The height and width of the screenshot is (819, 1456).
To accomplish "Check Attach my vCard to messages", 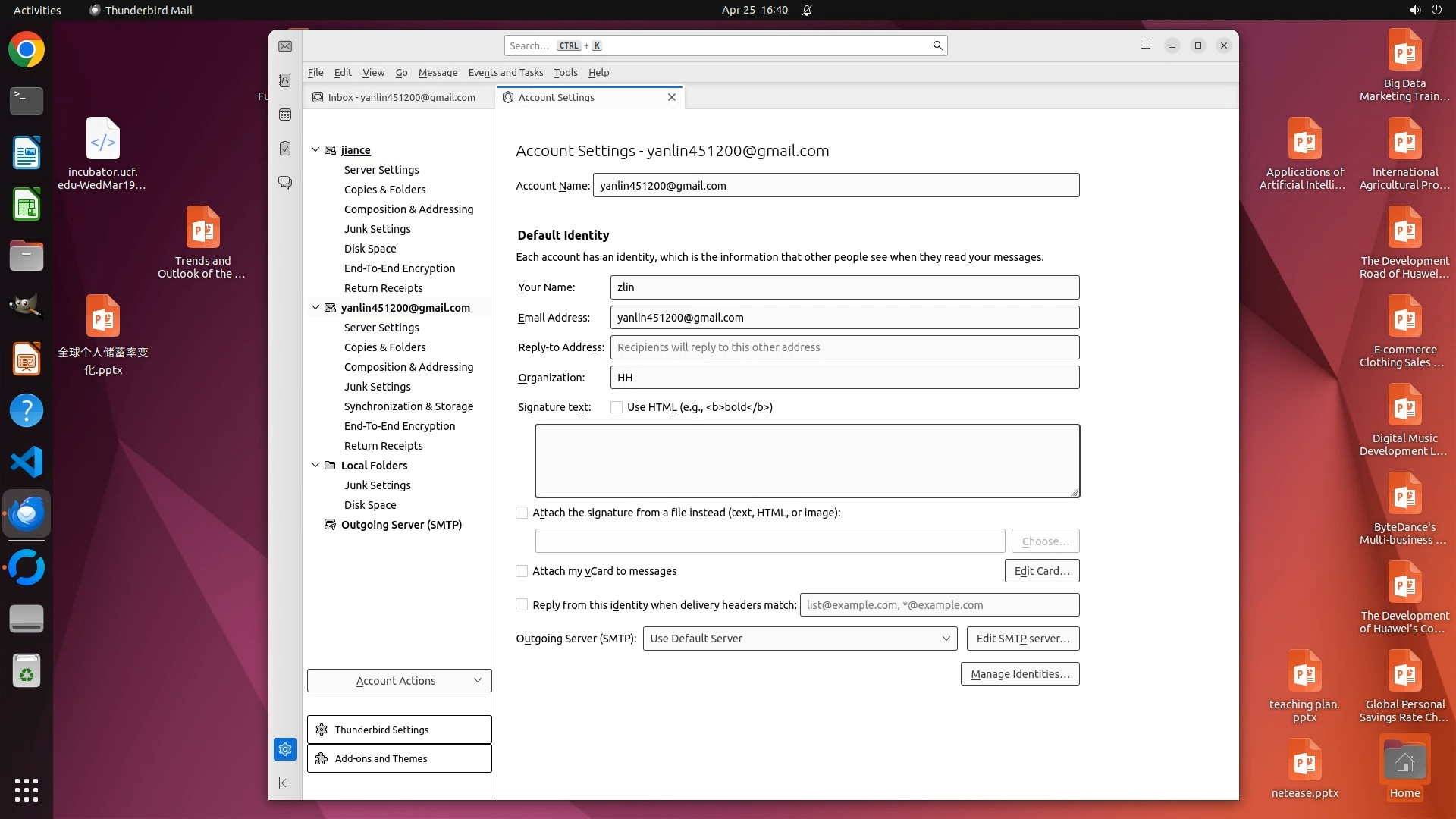I will (522, 571).
